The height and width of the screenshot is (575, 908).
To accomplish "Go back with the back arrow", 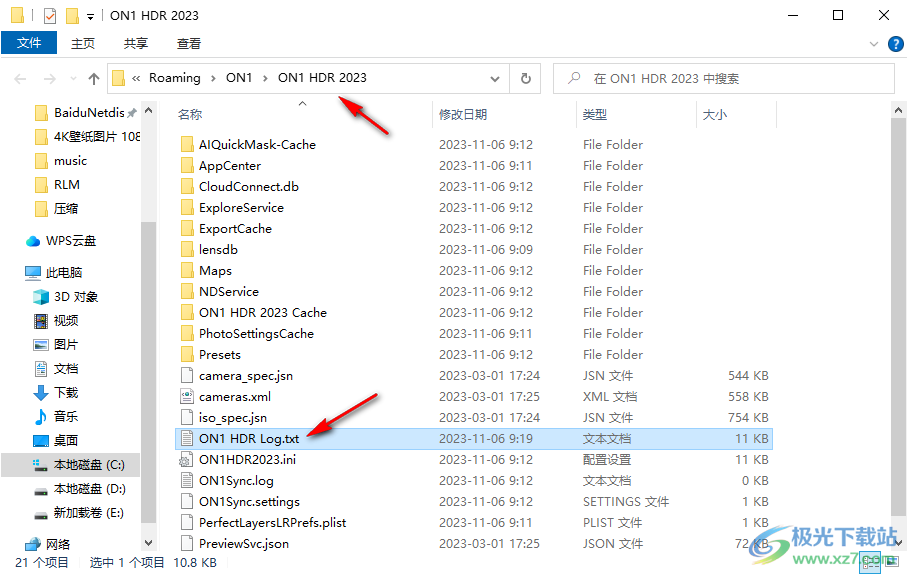I will 20,79.
